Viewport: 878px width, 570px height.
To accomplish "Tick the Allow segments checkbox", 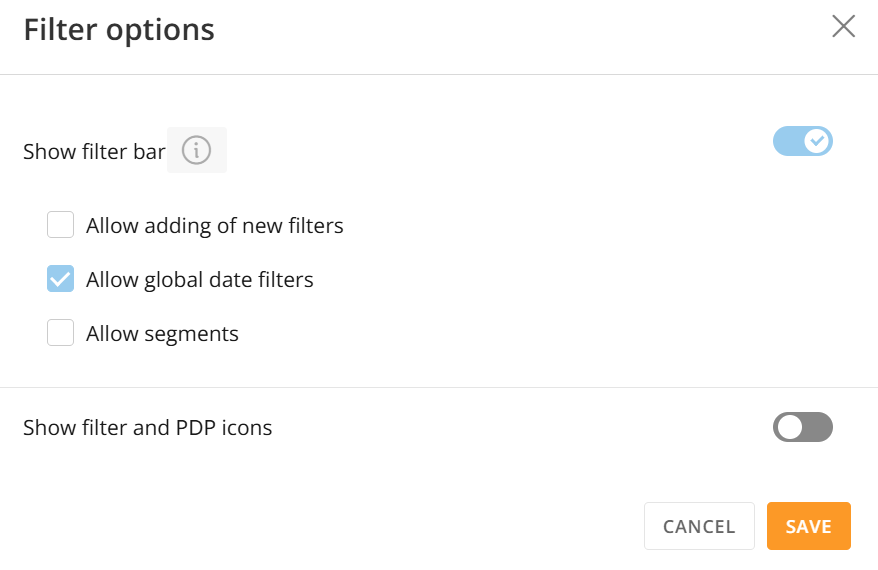I will click(61, 333).
